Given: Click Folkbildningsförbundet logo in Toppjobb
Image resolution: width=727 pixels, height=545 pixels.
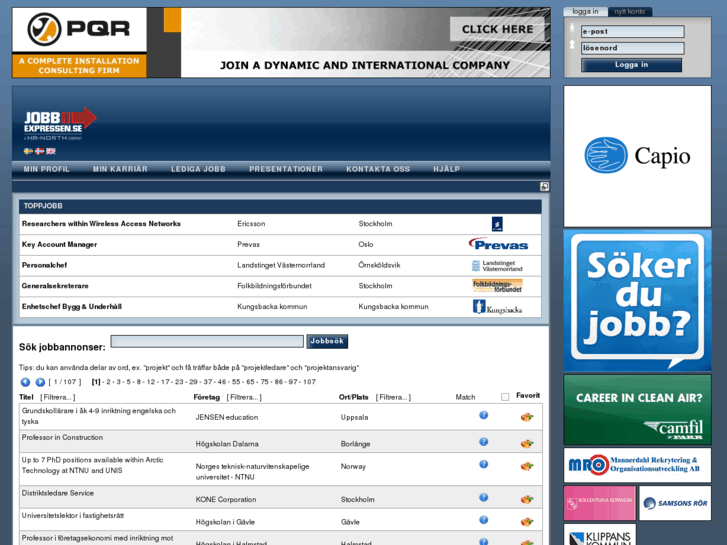Looking at the screenshot, I should tap(497, 286).
